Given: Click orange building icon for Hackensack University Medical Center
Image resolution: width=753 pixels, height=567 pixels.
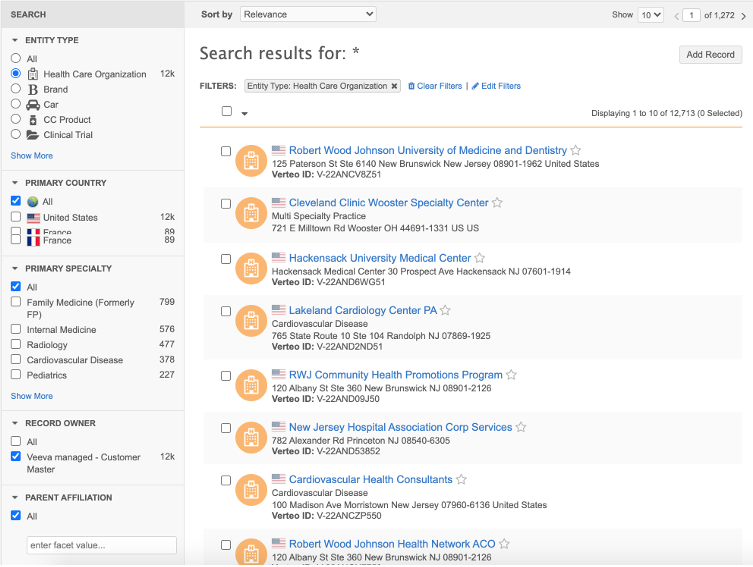Looking at the screenshot, I should tap(251, 268).
